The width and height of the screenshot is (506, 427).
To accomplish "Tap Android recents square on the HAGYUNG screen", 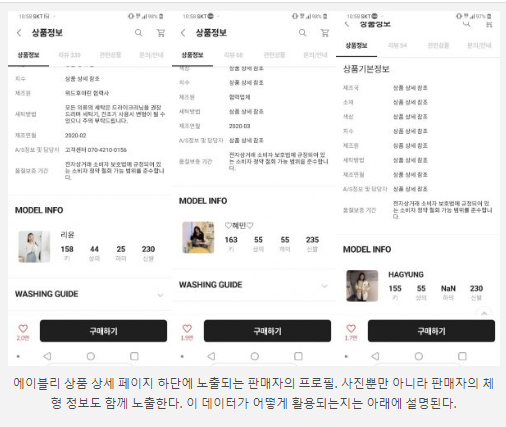I will (462, 356).
